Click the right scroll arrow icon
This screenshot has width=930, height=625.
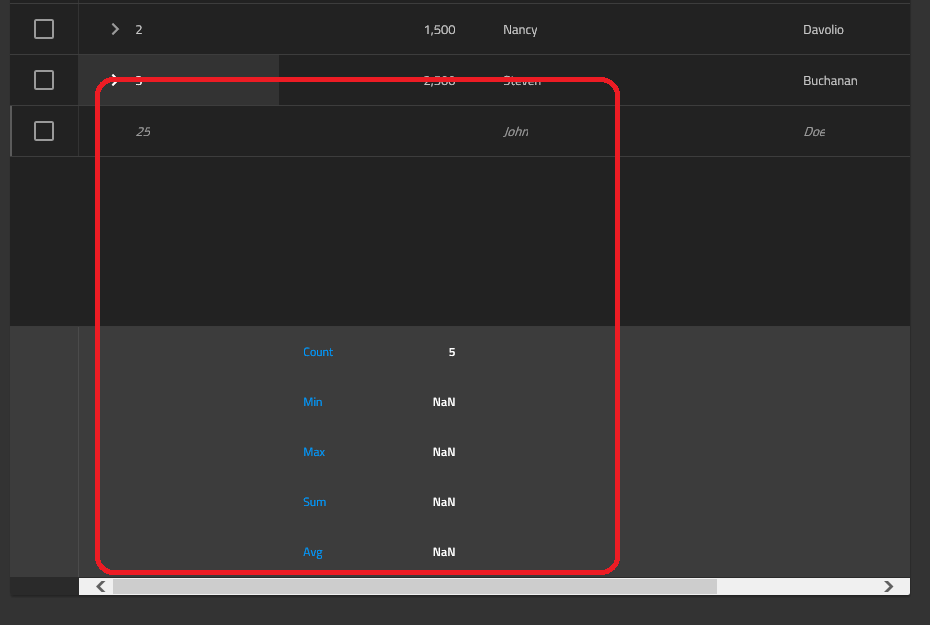(889, 586)
